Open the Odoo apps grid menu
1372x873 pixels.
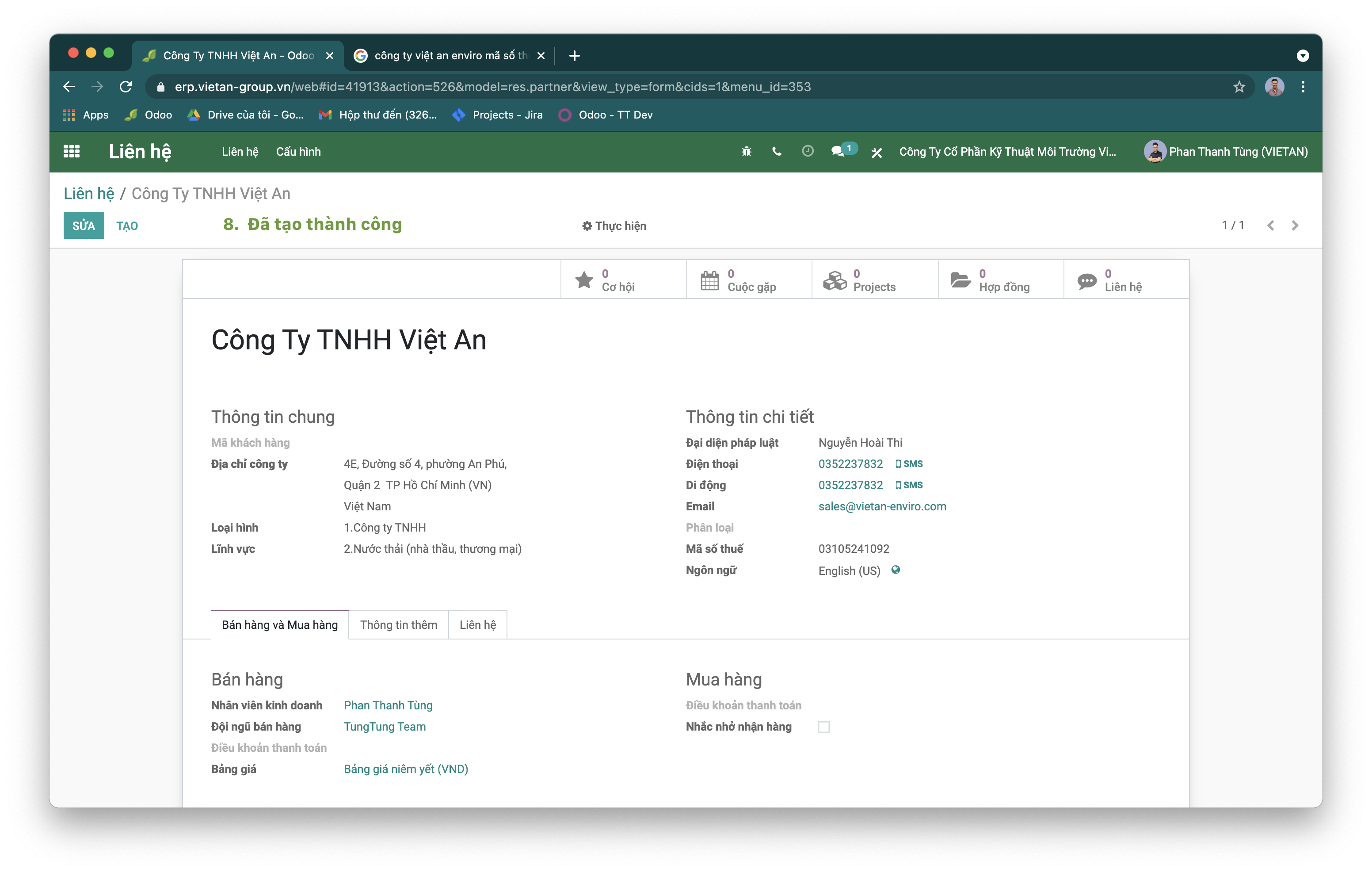coord(71,151)
